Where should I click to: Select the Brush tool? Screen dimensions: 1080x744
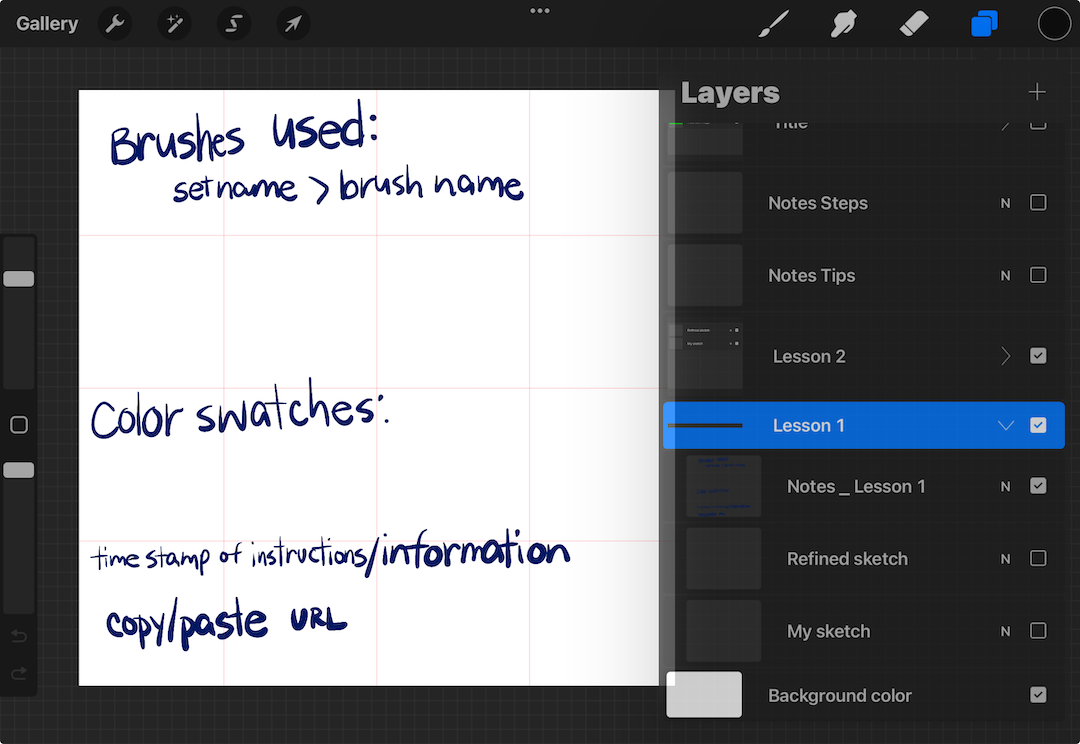click(x=773, y=23)
